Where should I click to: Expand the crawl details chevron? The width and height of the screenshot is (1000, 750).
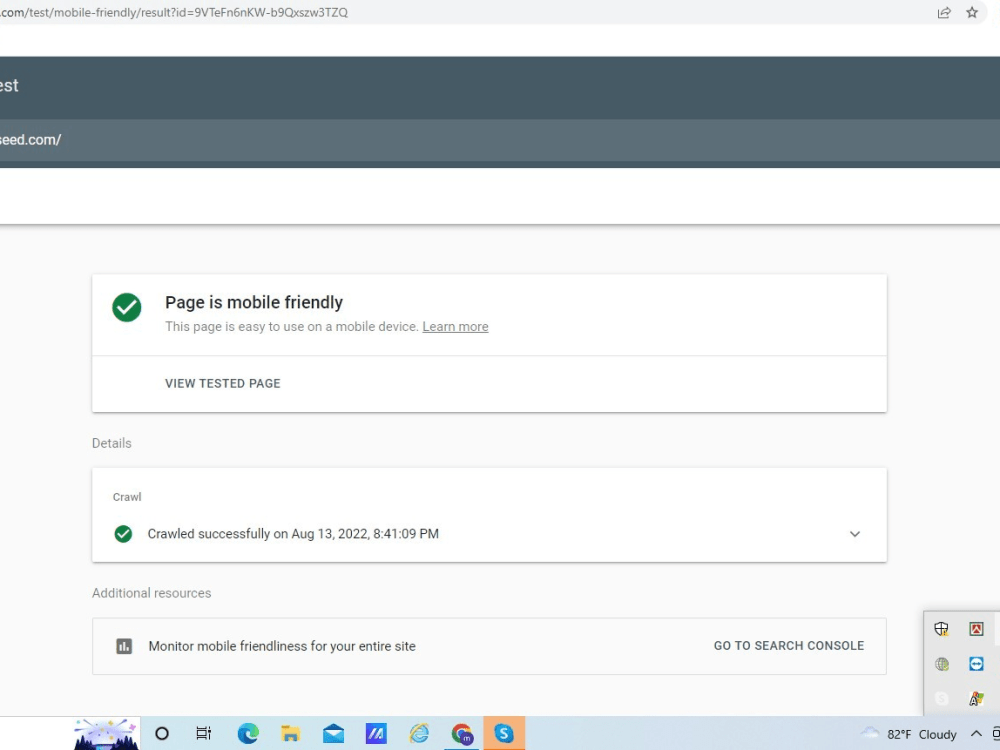click(x=855, y=534)
